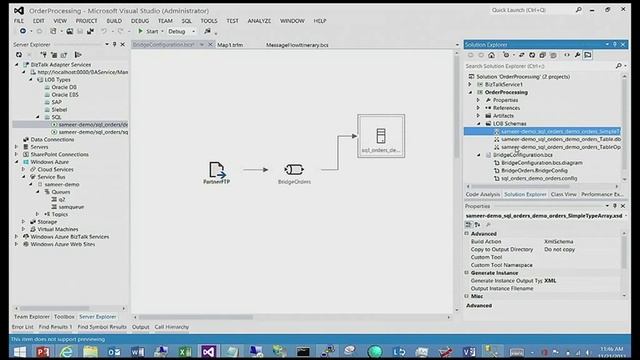This screenshot has width=640, height=360.
Task: Click the Windows Start button
Action: click(x=19, y=351)
